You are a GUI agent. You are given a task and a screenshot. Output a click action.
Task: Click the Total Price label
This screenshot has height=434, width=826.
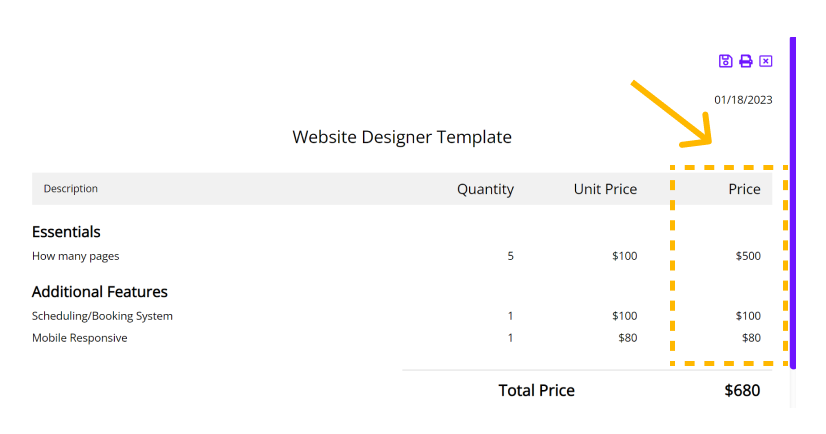[536, 390]
